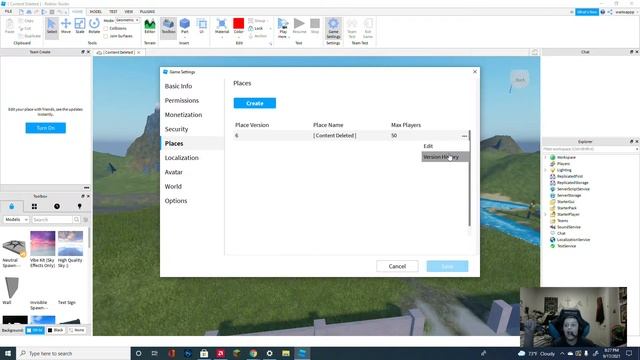
Task: Open the Color dropdown arrow
Action: tap(238, 37)
